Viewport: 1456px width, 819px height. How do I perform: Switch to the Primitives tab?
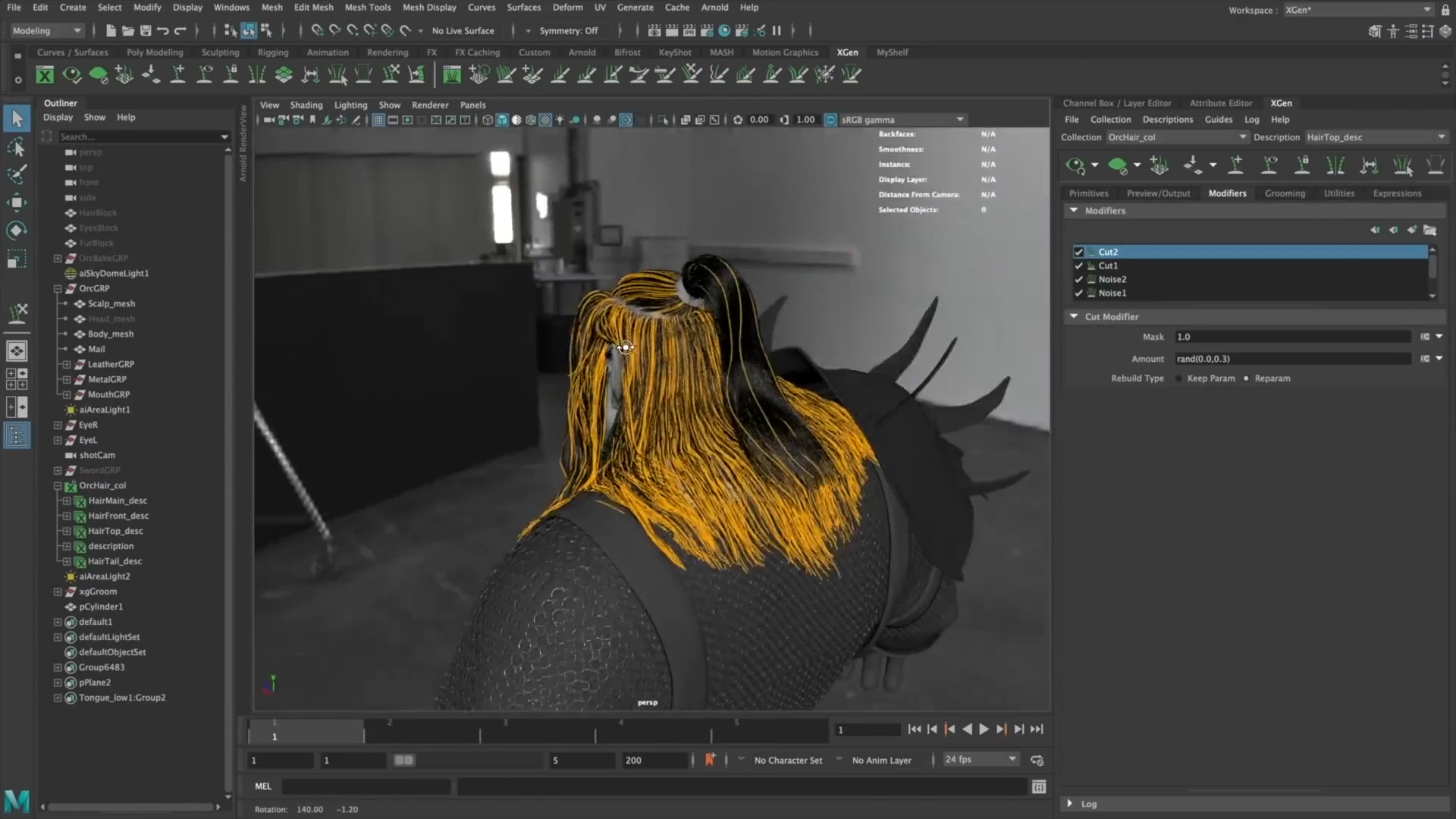click(1088, 193)
